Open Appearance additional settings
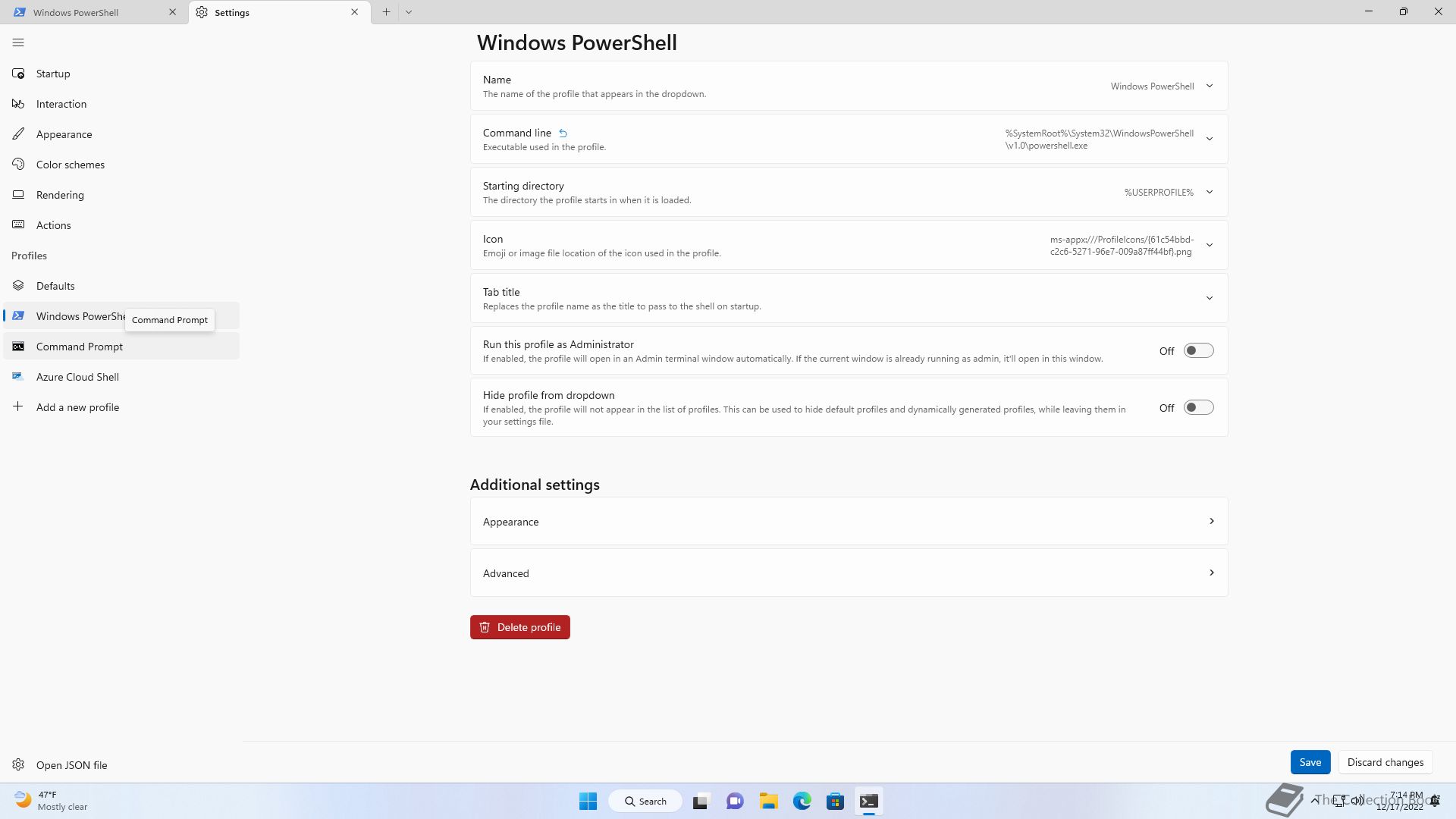The height and width of the screenshot is (819, 1456). click(849, 521)
